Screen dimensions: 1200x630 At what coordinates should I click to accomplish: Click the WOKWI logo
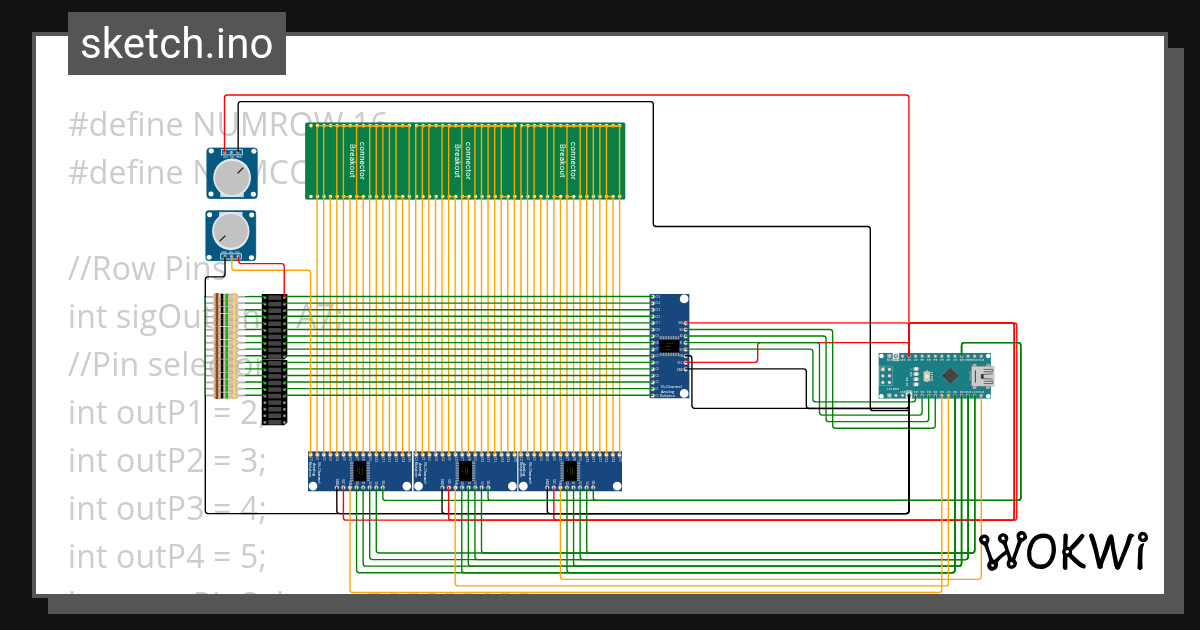[x=1067, y=551]
